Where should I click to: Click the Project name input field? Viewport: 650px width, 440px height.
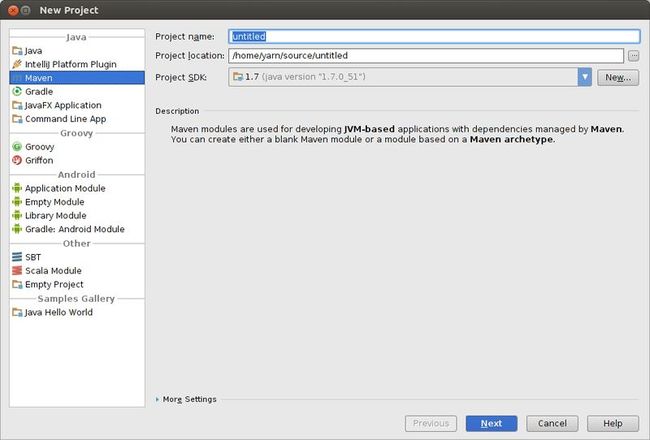(434, 36)
